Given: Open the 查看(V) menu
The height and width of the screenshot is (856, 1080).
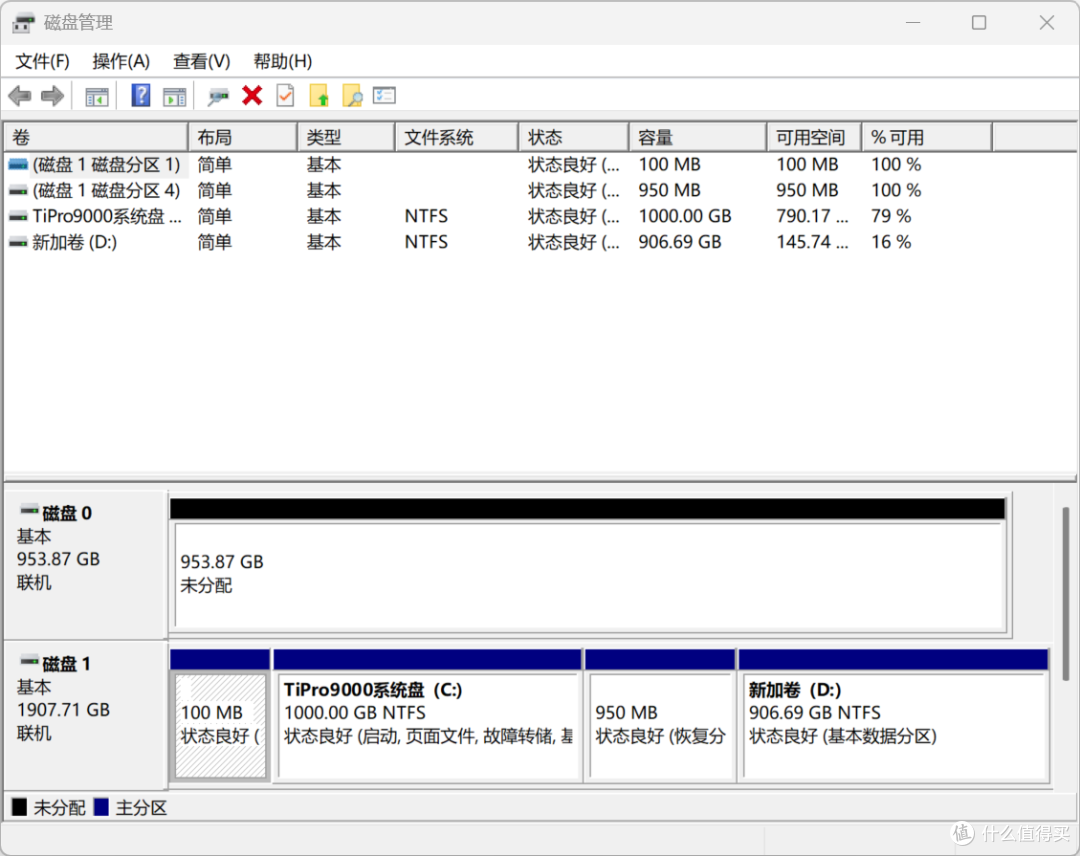Looking at the screenshot, I should [201, 61].
